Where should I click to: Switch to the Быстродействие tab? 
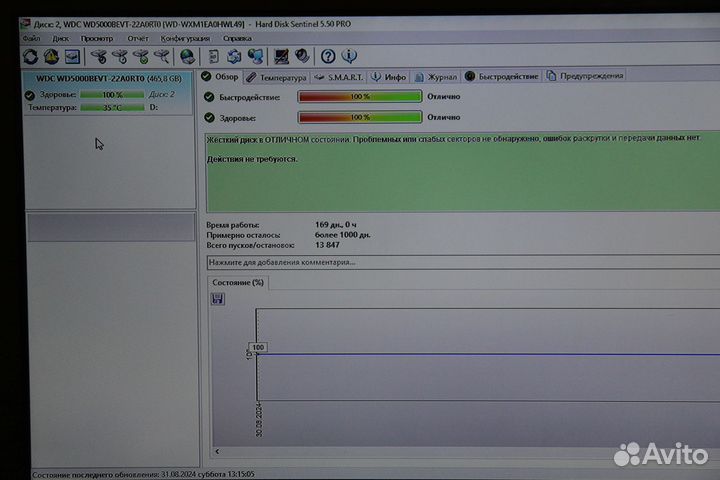coord(502,76)
